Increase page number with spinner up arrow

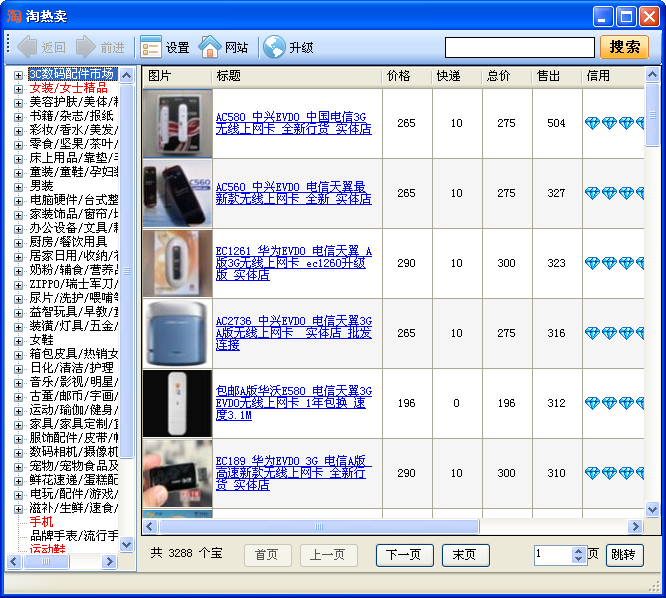point(578,550)
